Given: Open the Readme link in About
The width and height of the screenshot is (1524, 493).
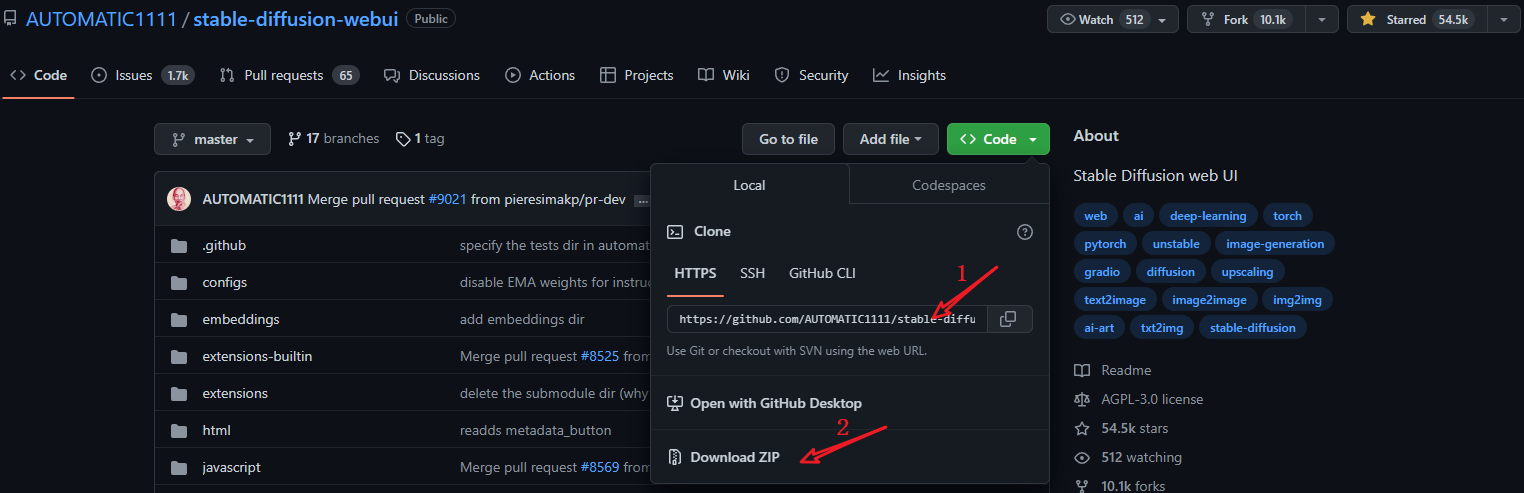Looking at the screenshot, I should (1113, 370).
